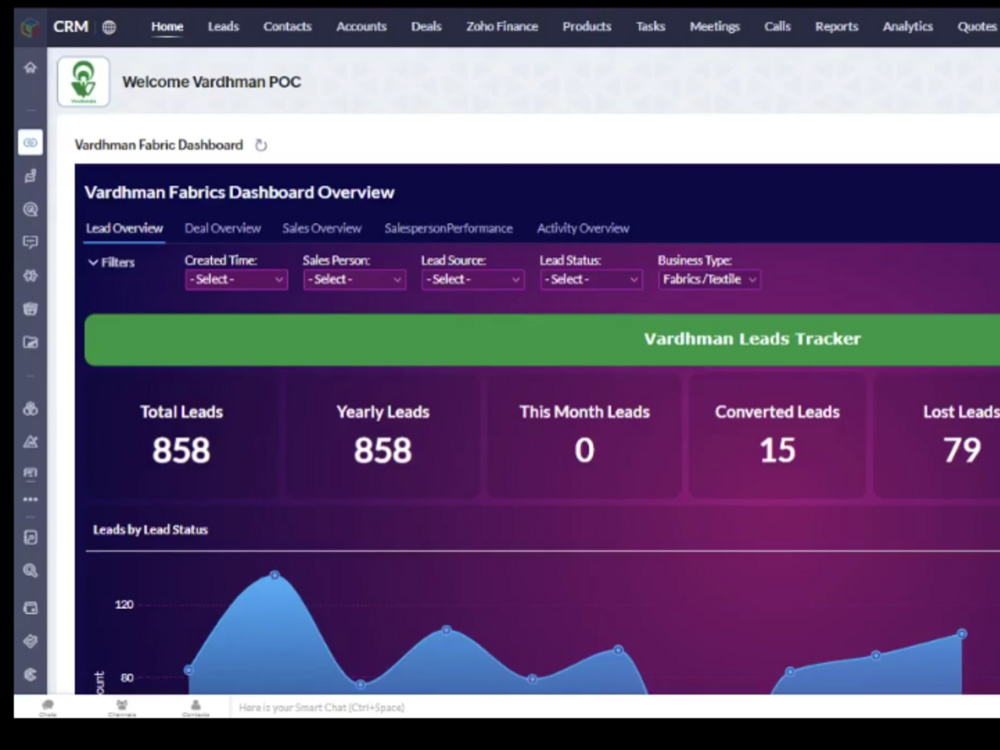Viewport: 1000px width, 750px height.
Task: Select the Lead Overview tab
Action: point(124,228)
